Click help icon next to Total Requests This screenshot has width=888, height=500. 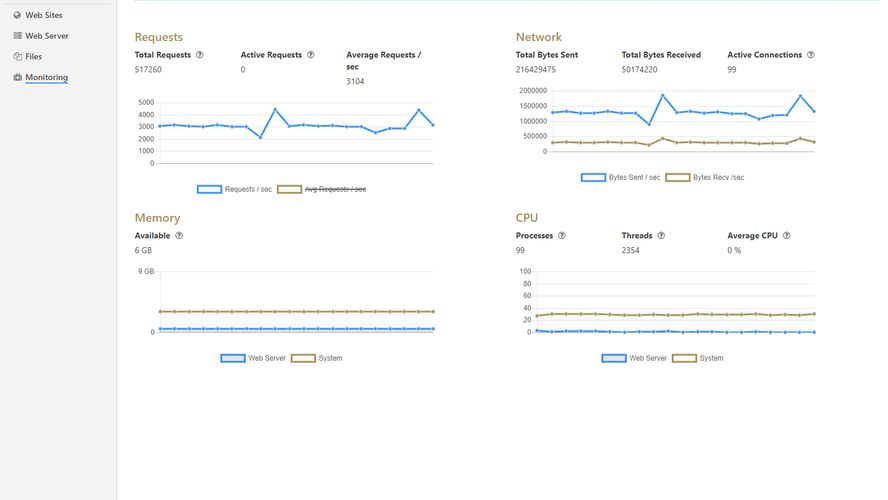[200, 55]
